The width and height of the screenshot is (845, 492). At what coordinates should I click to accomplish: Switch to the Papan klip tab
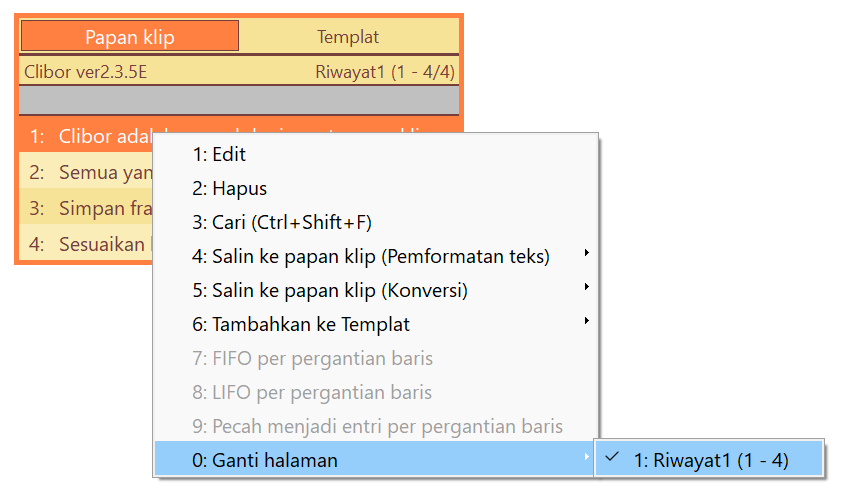129,36
